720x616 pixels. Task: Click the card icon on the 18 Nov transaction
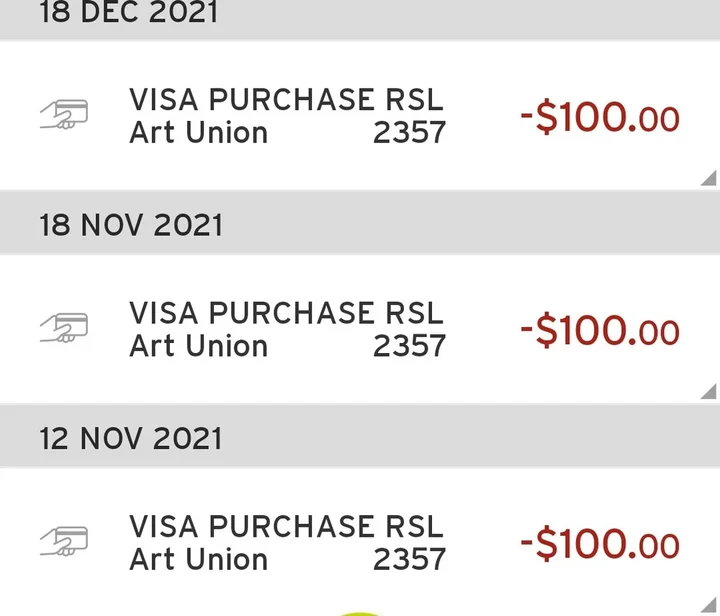(64, 329)
